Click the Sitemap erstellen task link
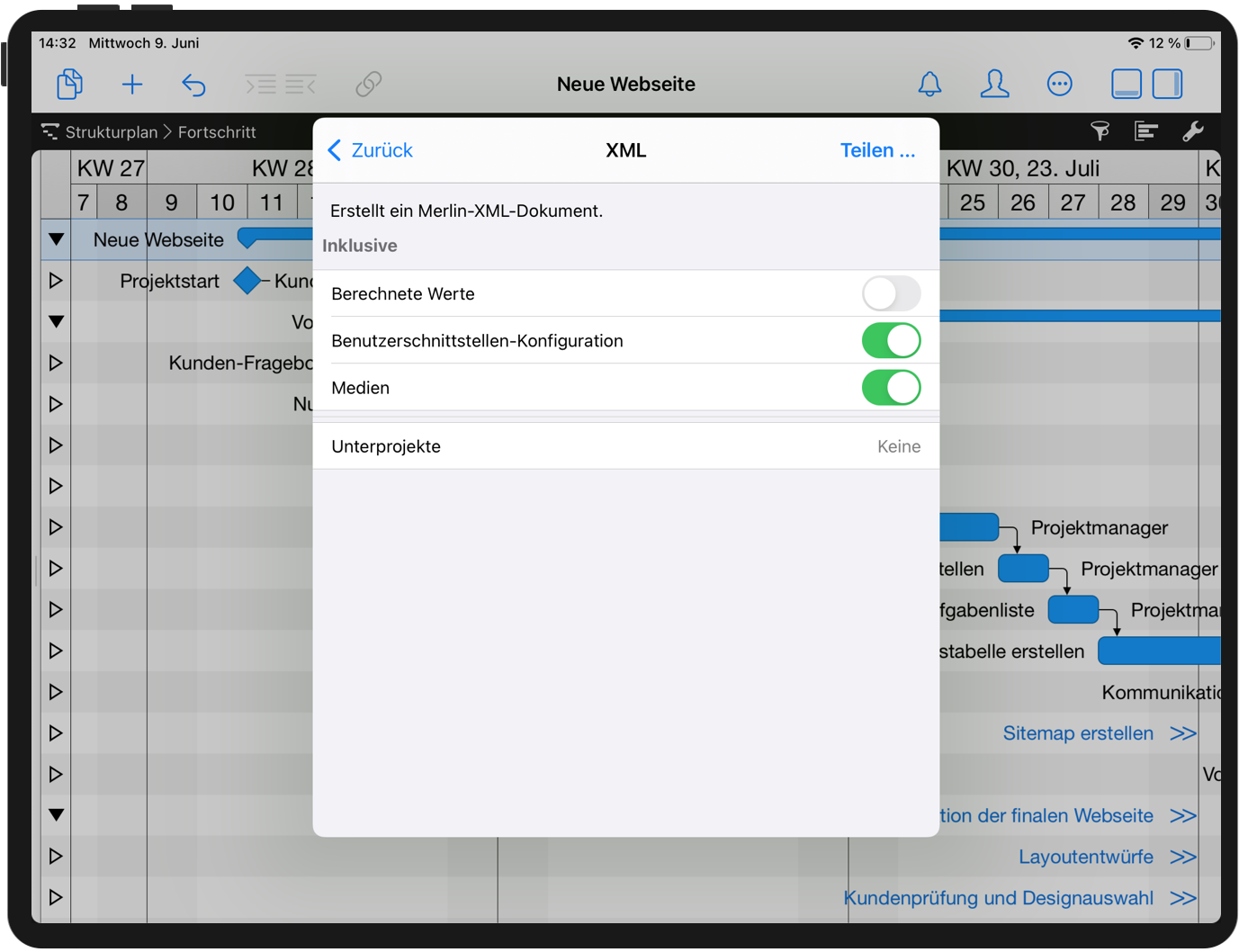 tap(1078, 733)
